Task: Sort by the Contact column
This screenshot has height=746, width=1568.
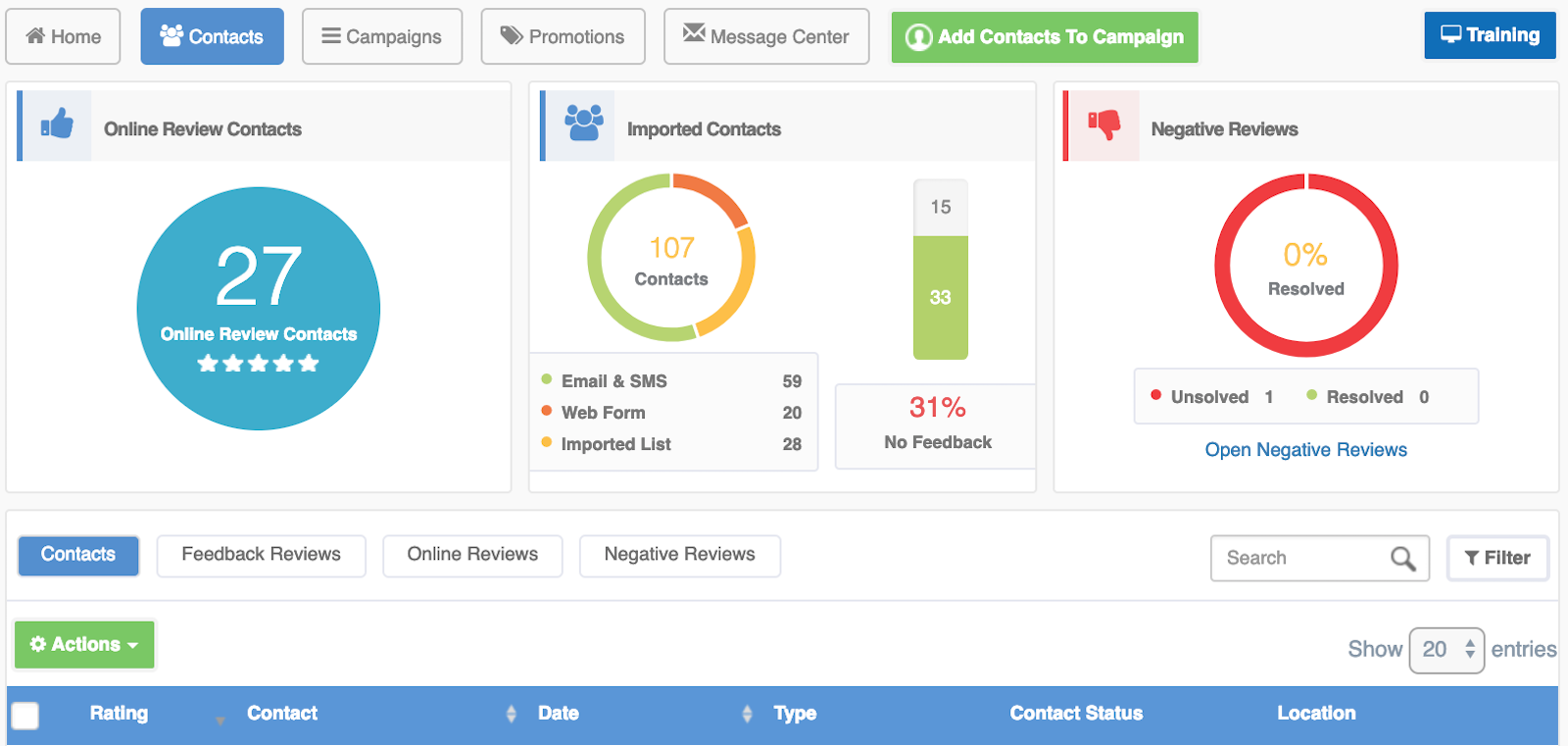Action: (x=282, y=714)
